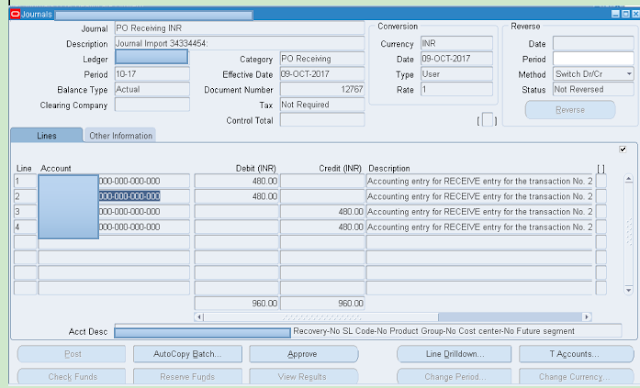The width and height of the screenshot is (640, 388).
Task: Click the Ledger field
Action: click(151, 58)
